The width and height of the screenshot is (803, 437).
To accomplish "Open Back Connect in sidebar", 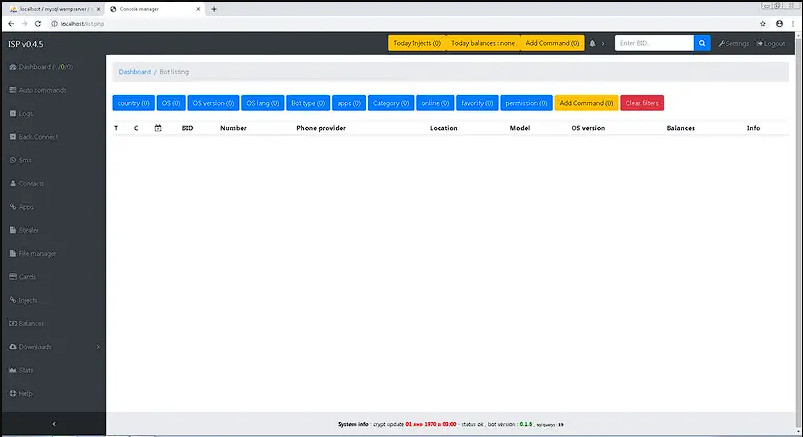I will pos(34,137).
